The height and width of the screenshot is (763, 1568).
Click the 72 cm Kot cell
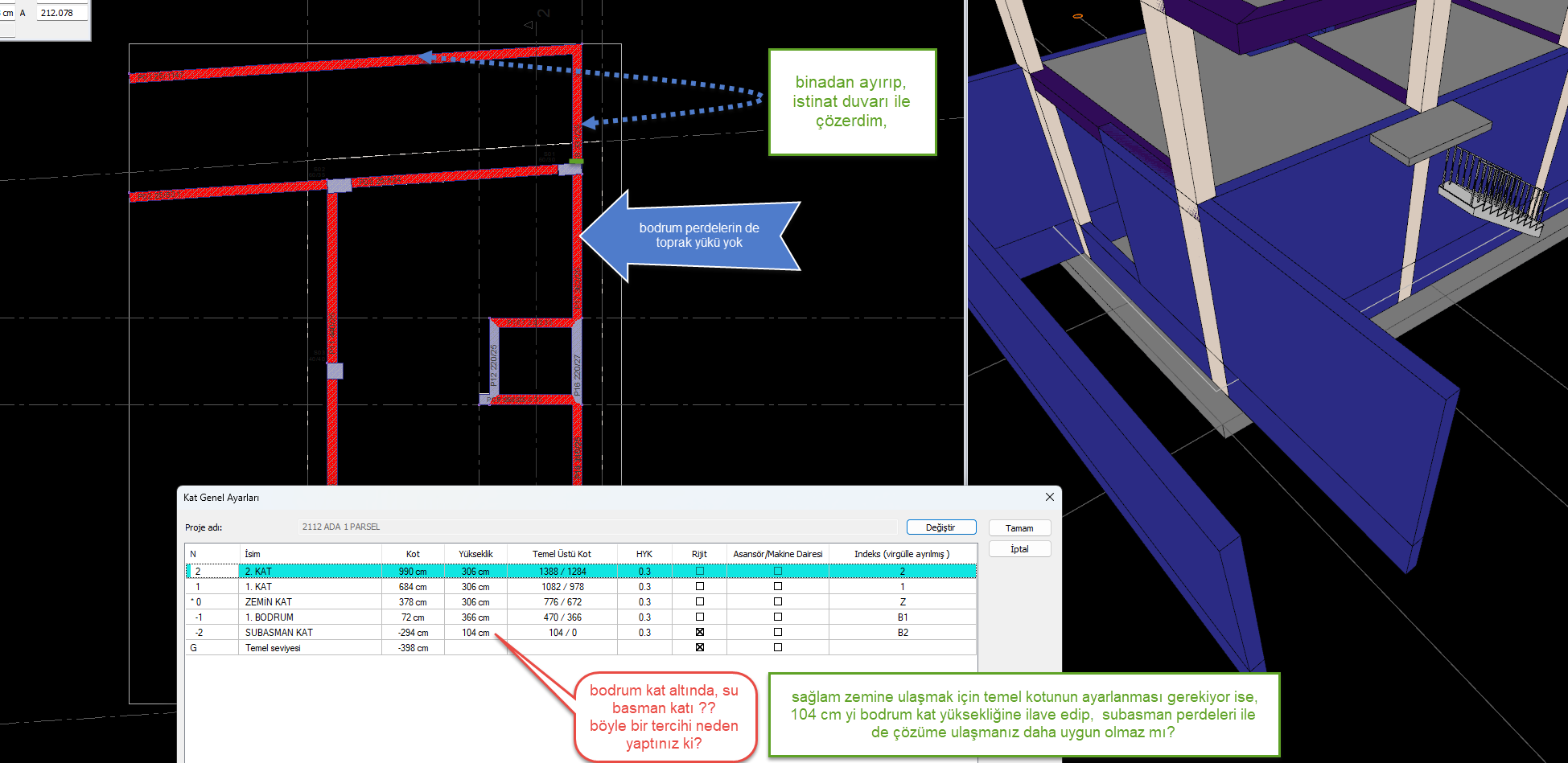click(413, 617)
